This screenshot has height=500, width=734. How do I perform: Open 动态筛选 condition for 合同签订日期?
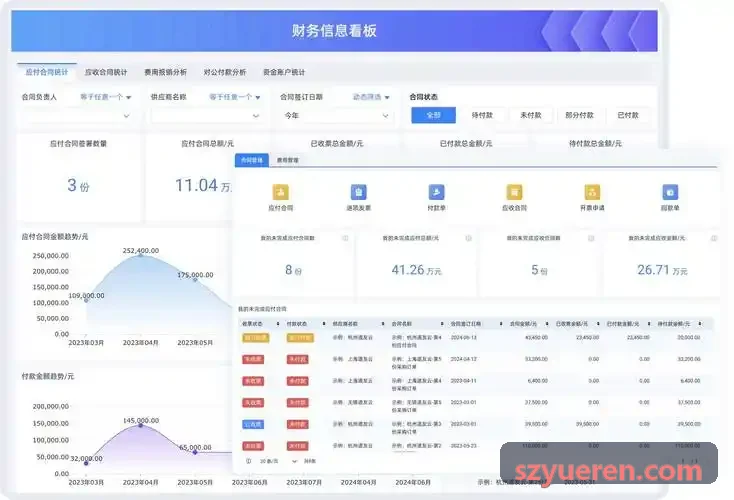pos(371,97)
